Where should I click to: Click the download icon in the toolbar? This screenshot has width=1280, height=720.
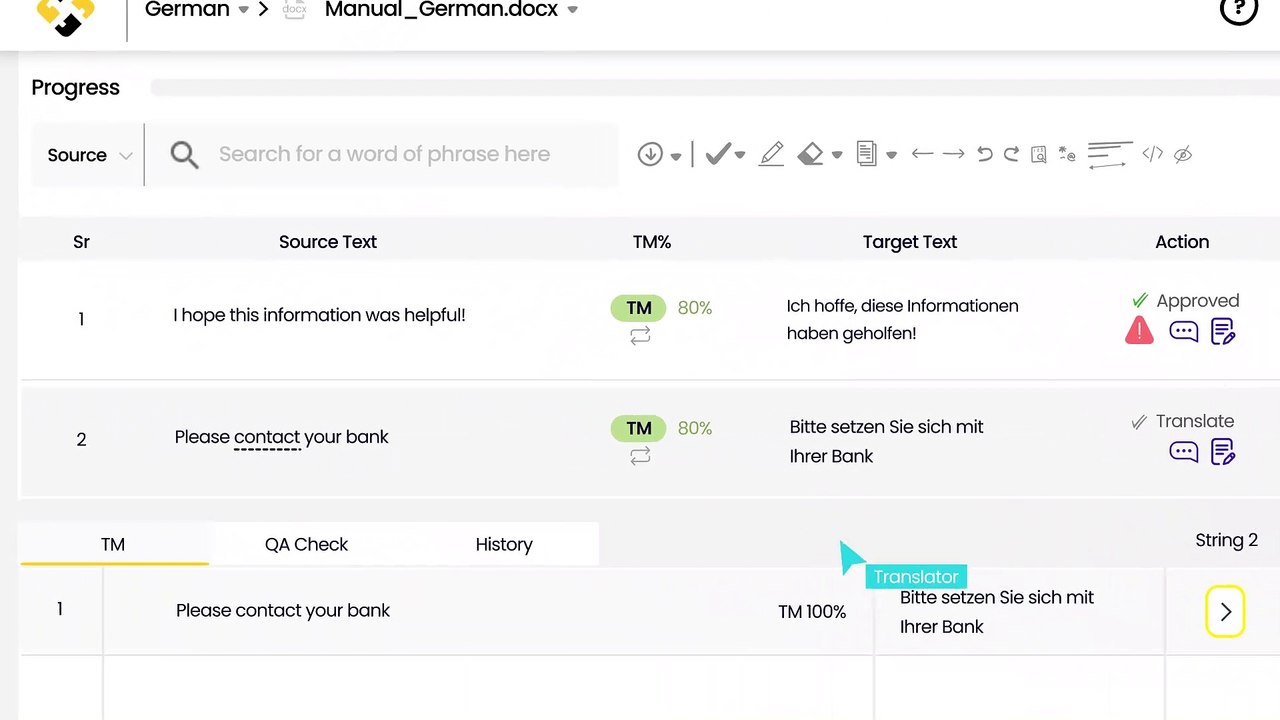pos(650,154)
